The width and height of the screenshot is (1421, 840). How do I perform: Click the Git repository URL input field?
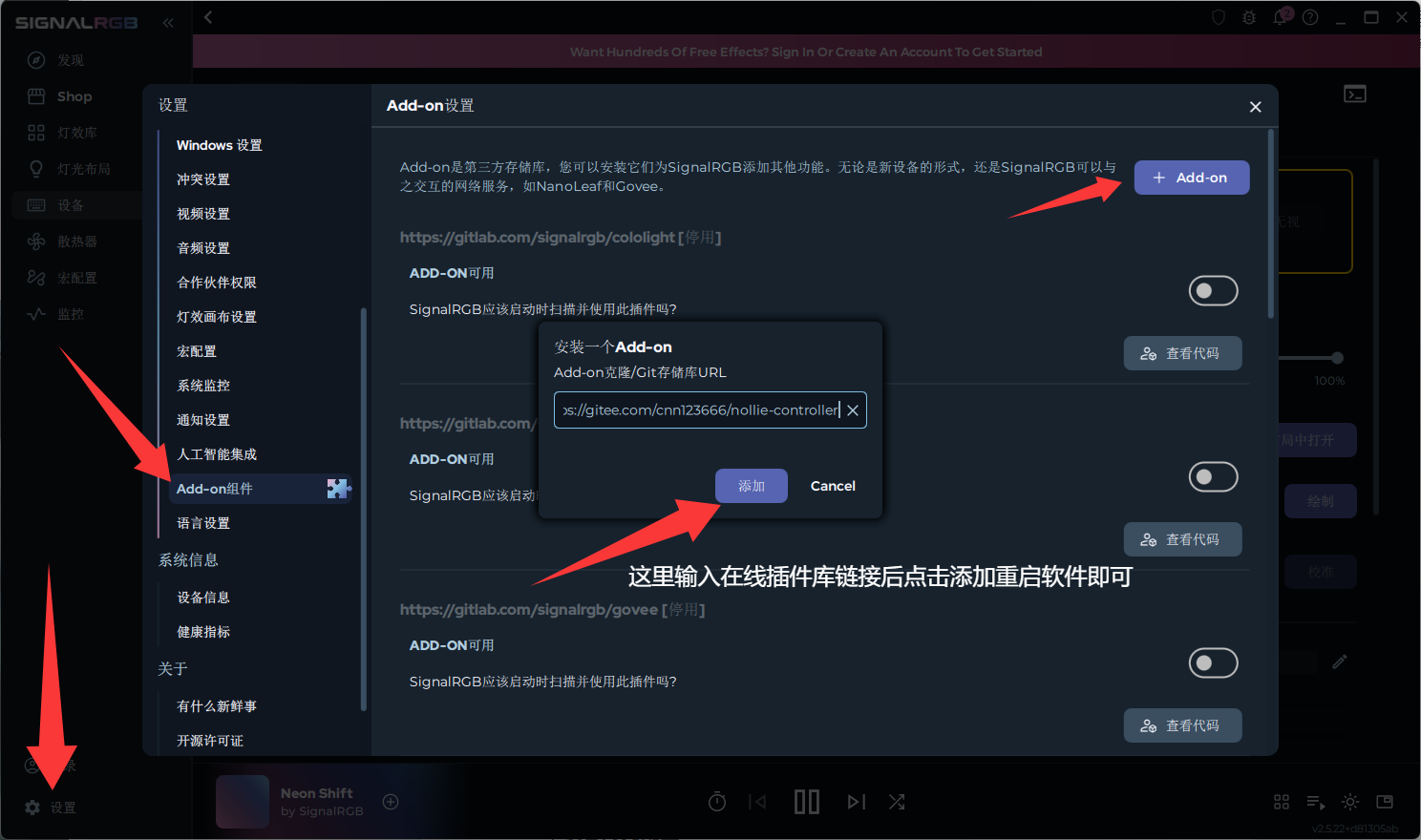(x=699, y=410)
